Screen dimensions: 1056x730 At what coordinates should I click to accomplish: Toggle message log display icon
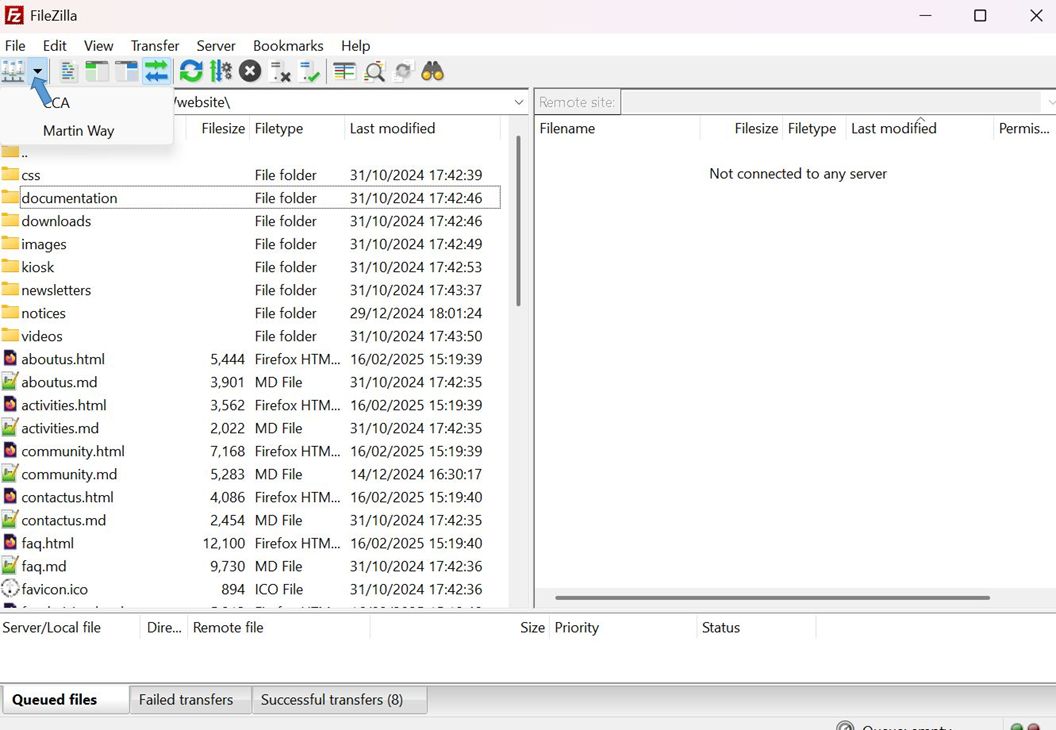68,71
